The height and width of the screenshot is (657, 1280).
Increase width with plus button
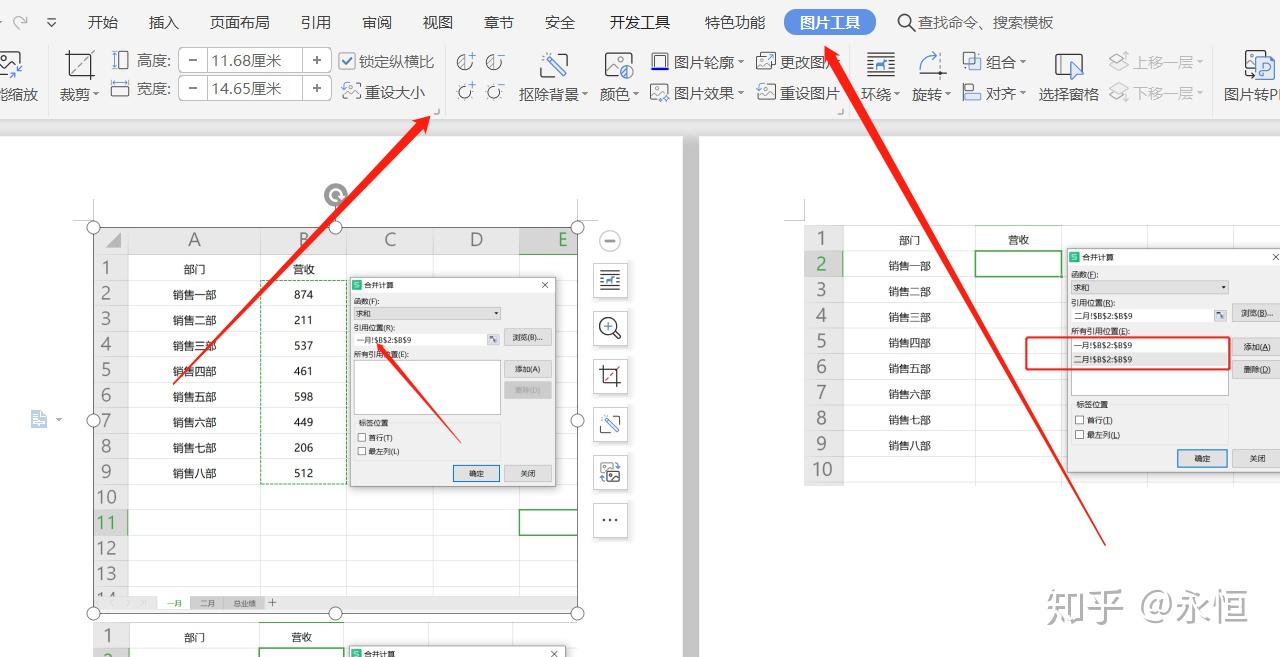tap(317, 88)
